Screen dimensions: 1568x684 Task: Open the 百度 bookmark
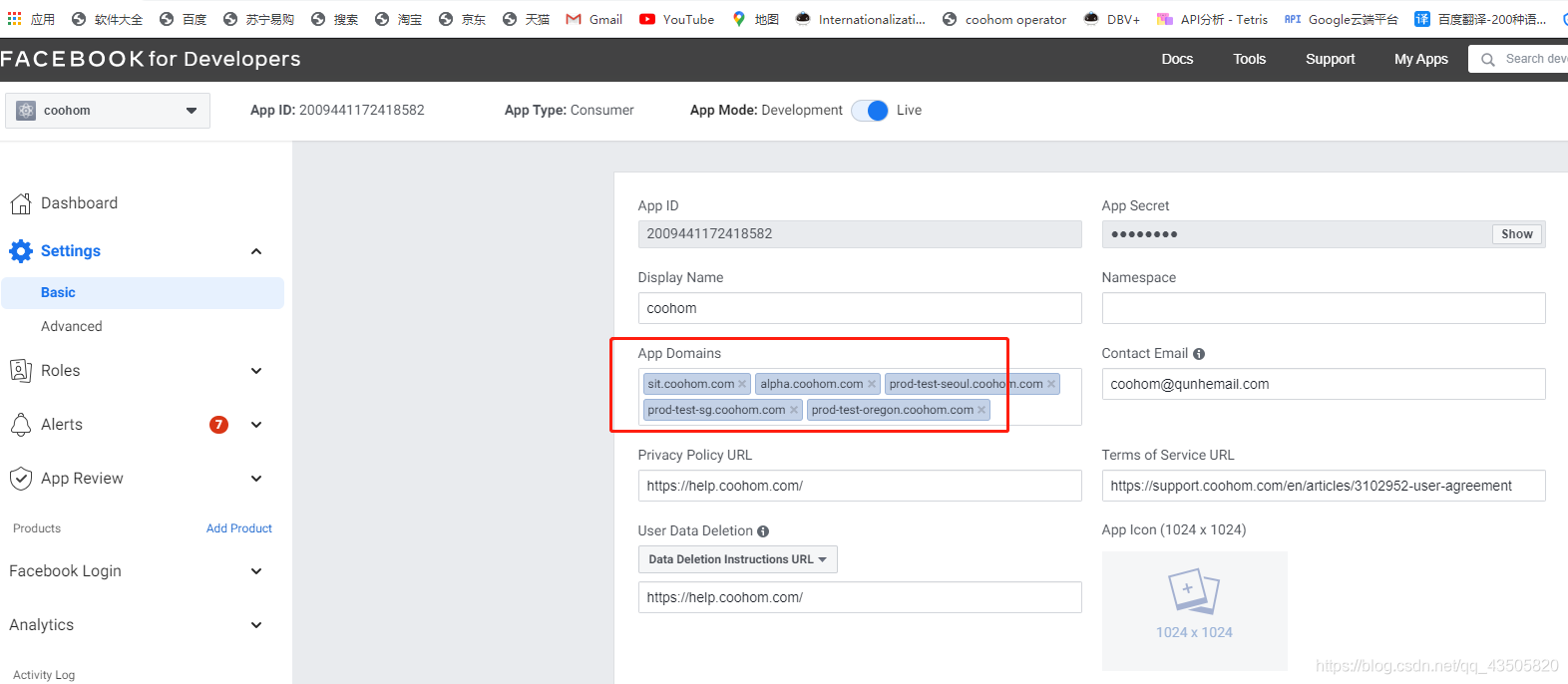183,19
